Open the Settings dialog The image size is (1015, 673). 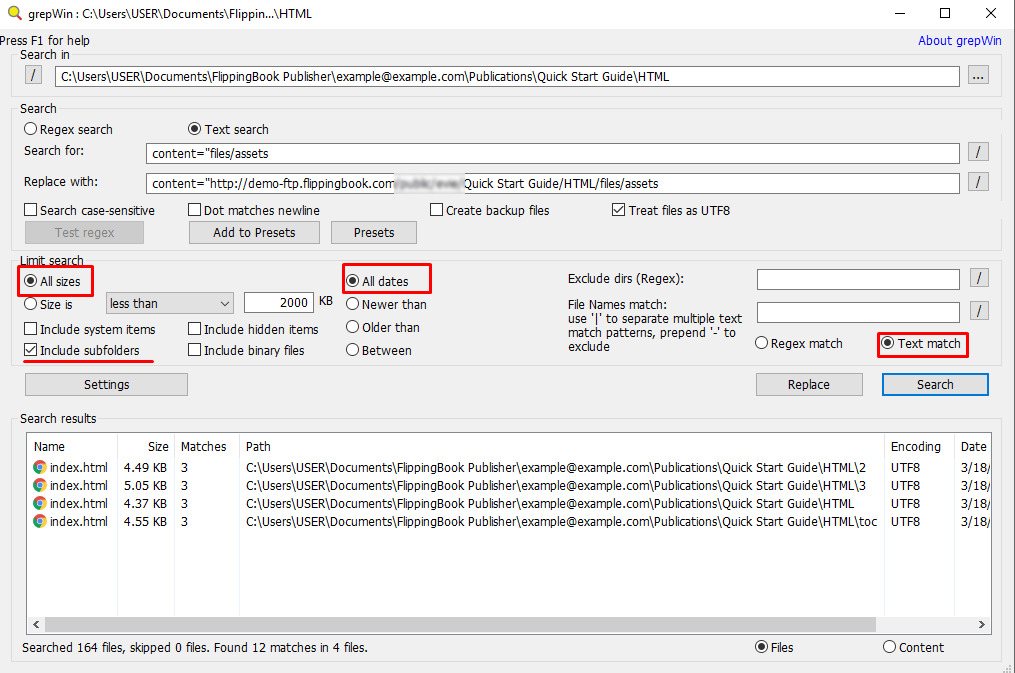point(106,384)
